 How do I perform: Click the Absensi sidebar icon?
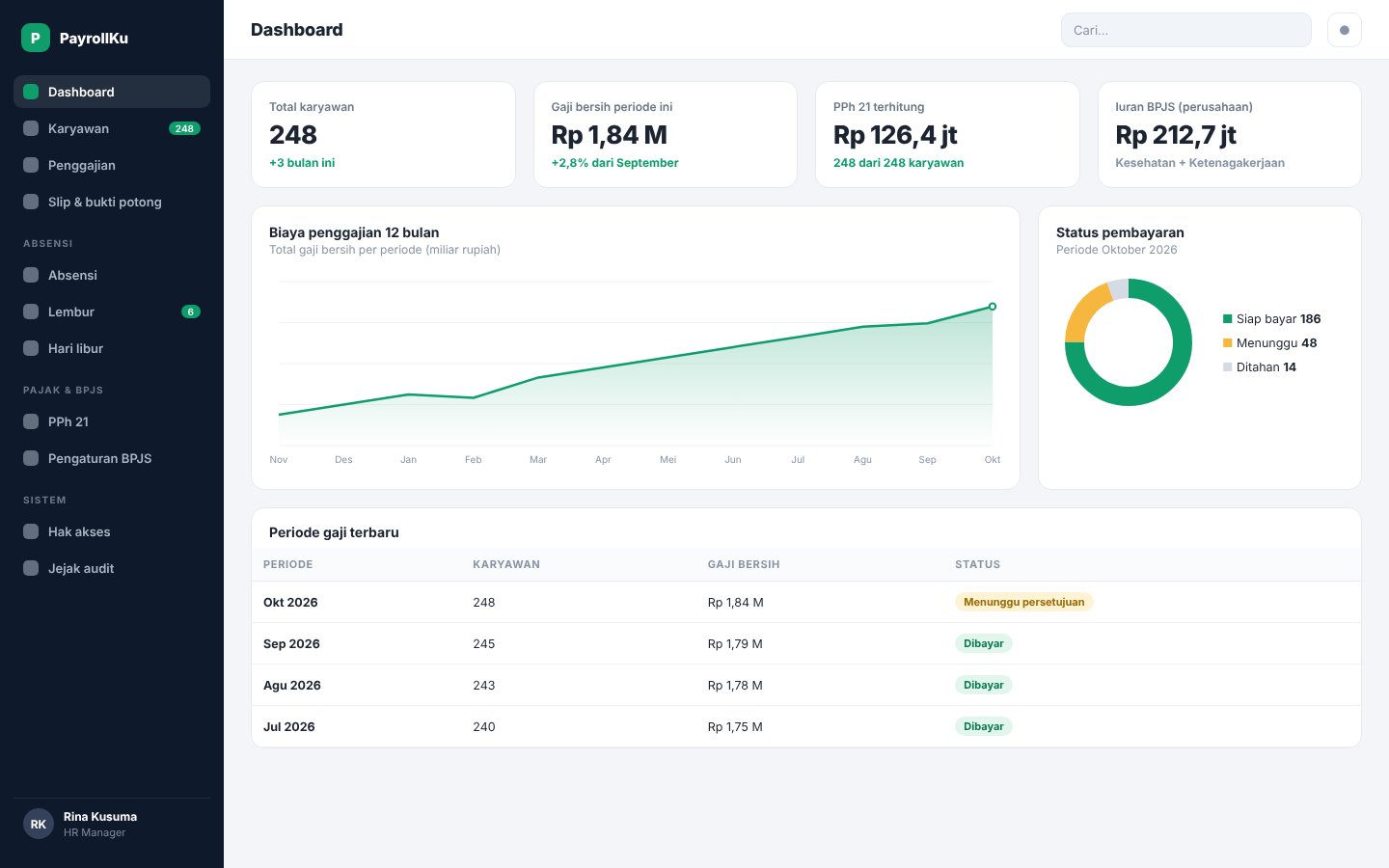point(31,275)
